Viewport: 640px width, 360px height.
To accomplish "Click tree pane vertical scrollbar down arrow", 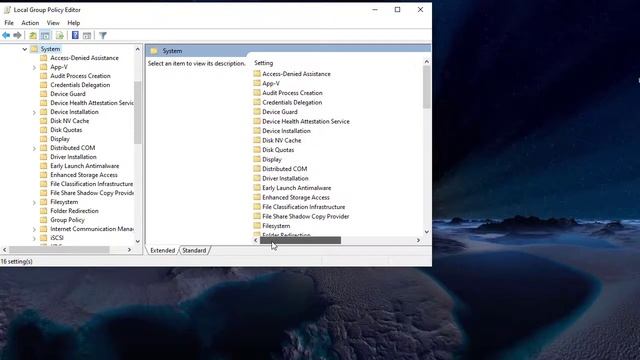I will (138, 241).
